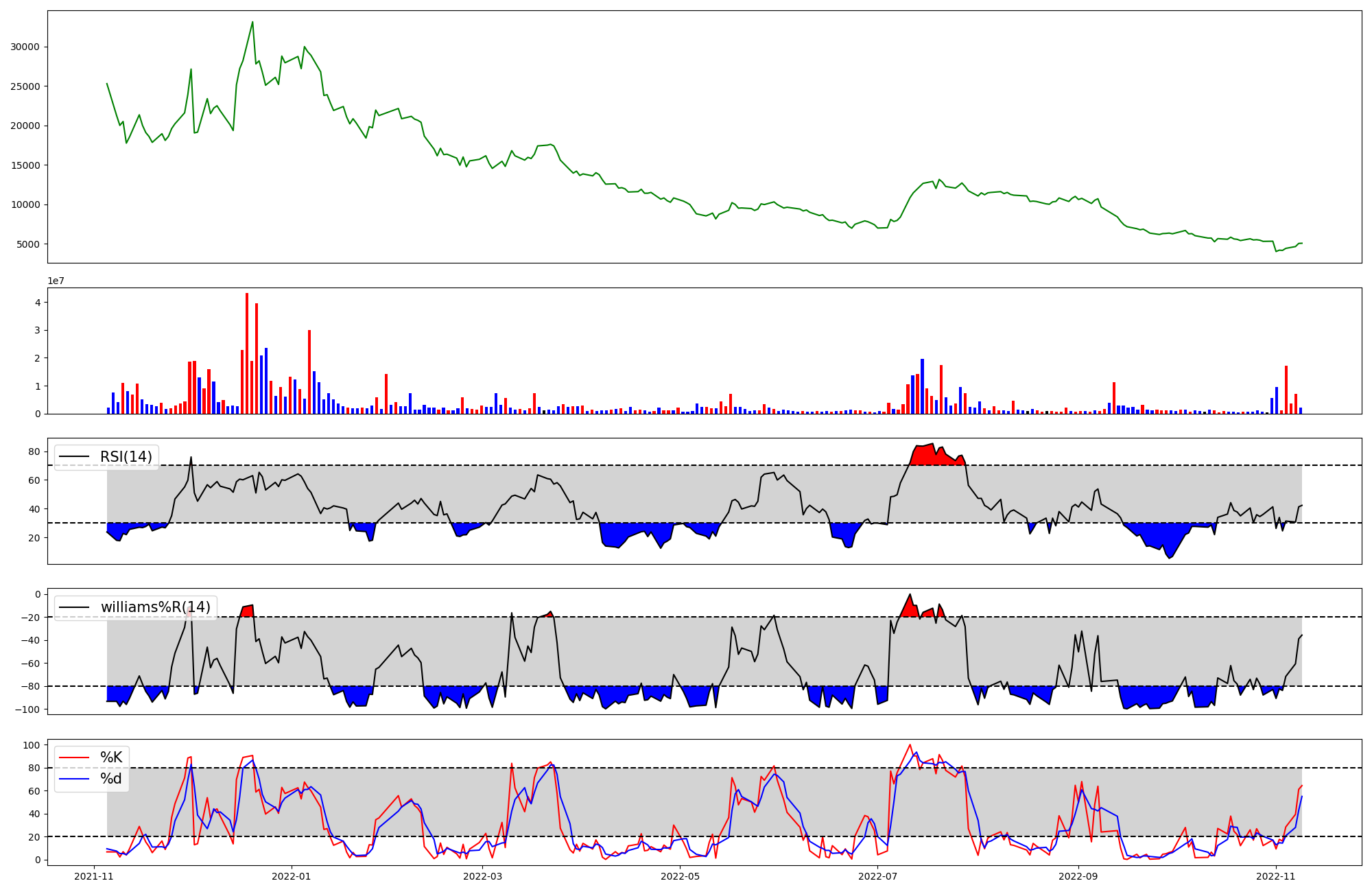This screenshot has height=892, width=1372.
Task: Click the 1e7 volume scale label
Action: click(x=56, y=281)
